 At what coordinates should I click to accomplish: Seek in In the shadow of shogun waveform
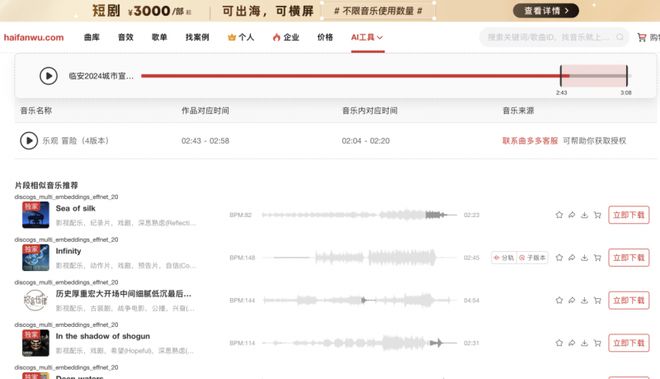(x=359, y=343)
